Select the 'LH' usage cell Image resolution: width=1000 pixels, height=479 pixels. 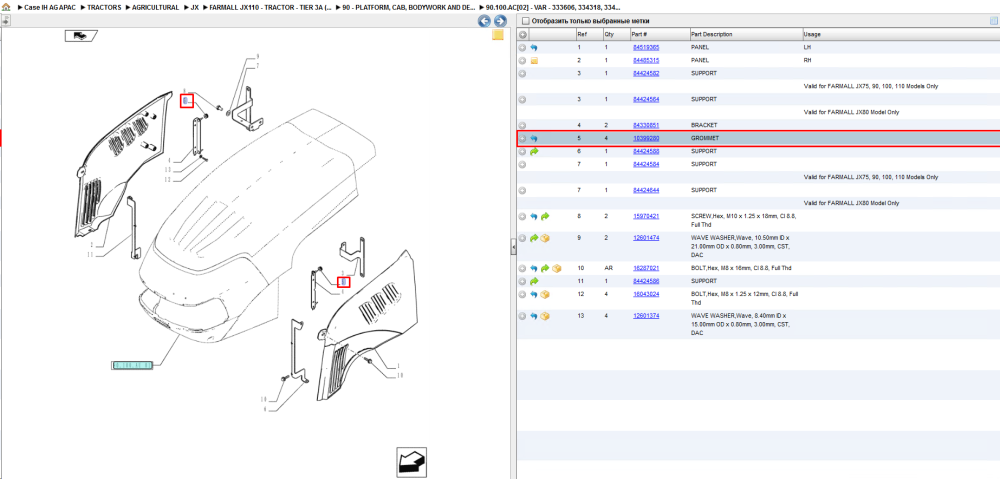[x=807, y=47]
